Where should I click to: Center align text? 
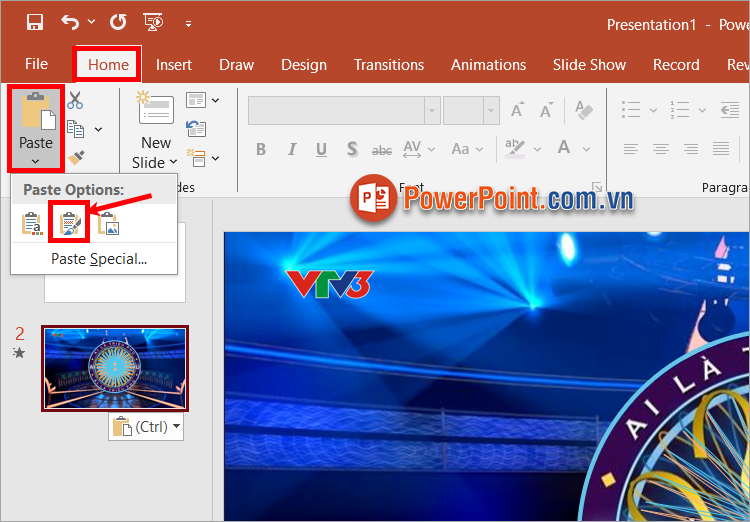tap(661, 149)
